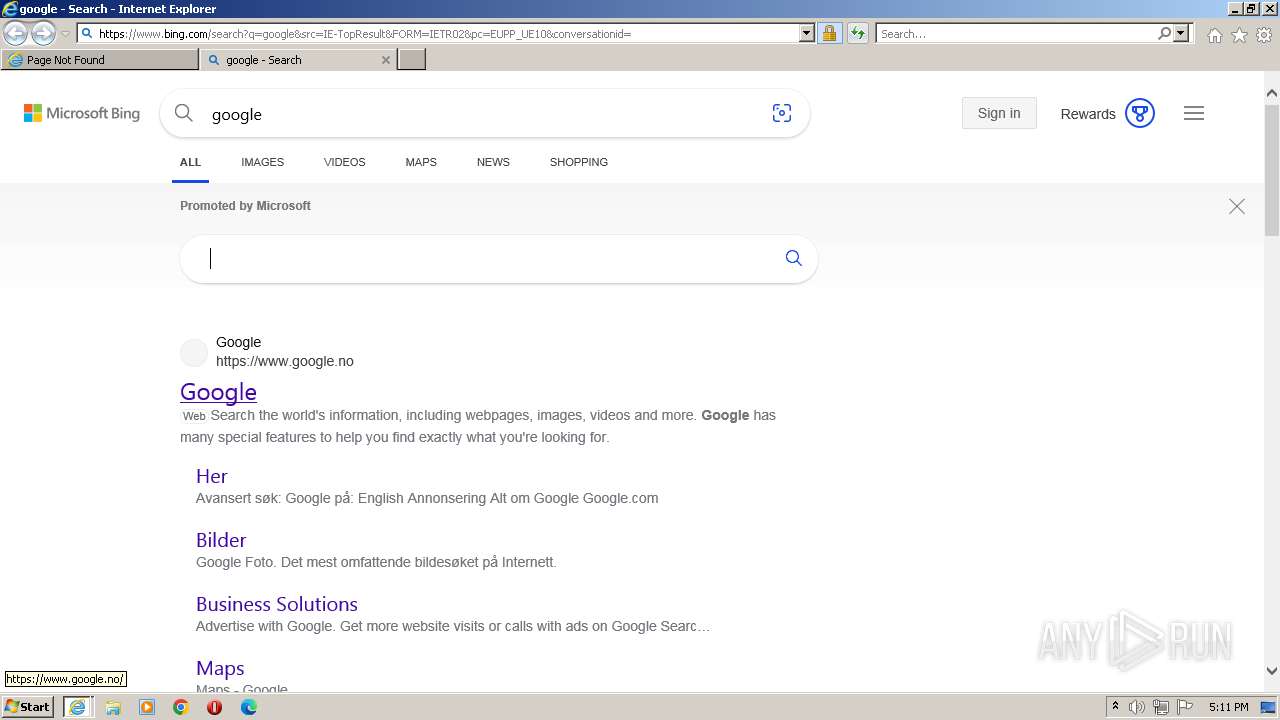
Task: Switch to the MAPS tab
Action: [421, 162]
